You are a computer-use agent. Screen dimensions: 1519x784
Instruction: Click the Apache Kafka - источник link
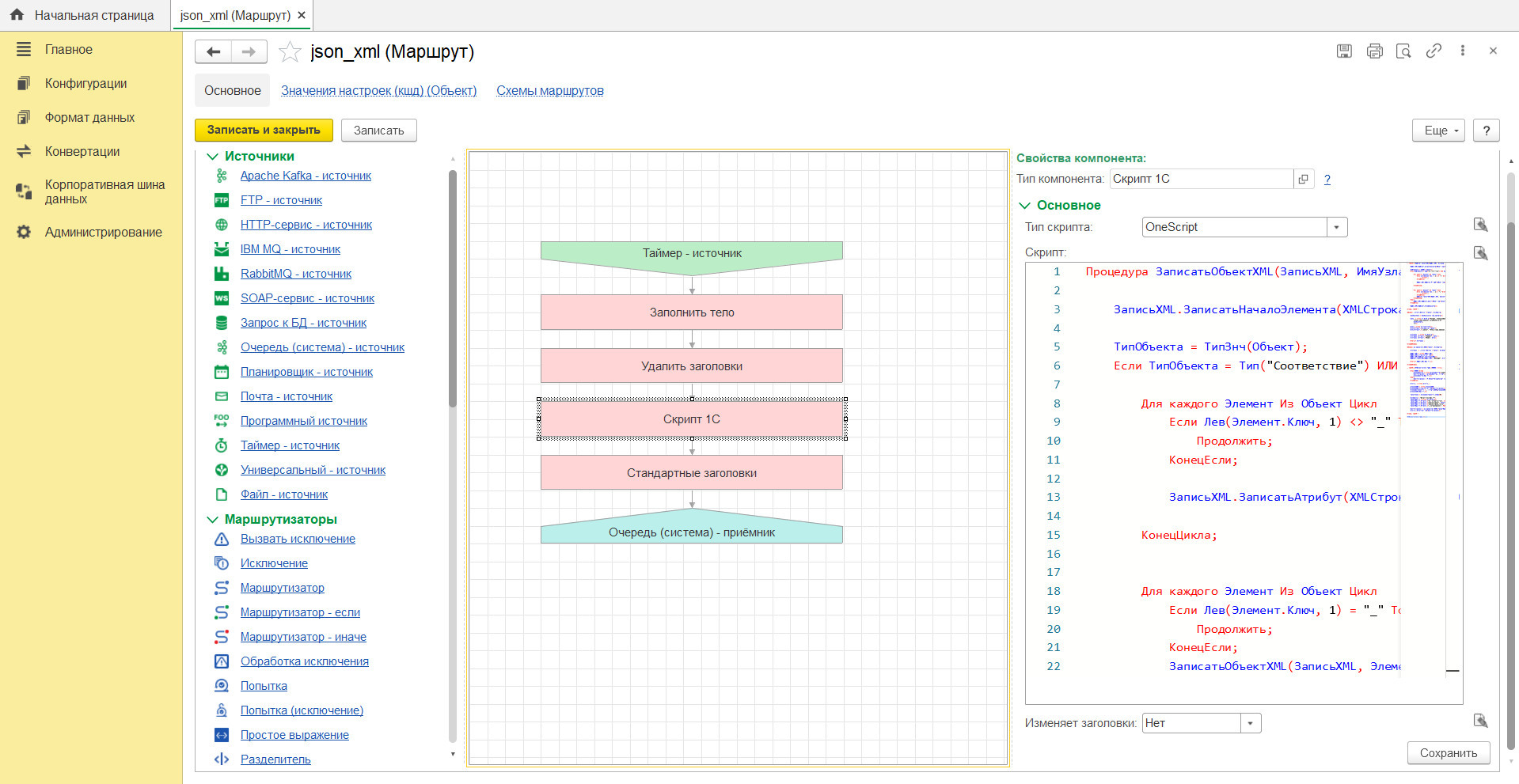306,176
